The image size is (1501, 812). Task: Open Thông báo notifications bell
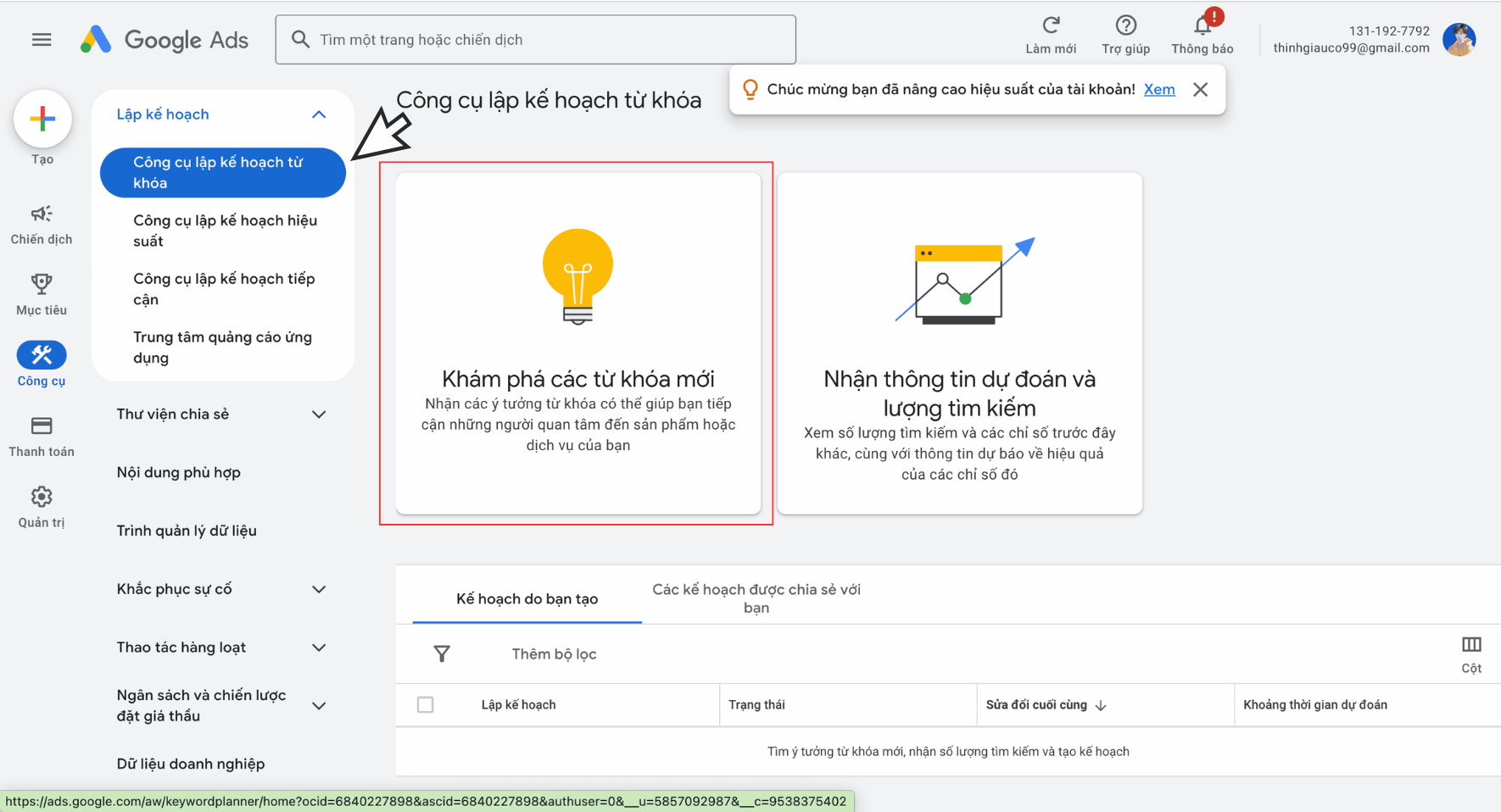point(1202,25)
